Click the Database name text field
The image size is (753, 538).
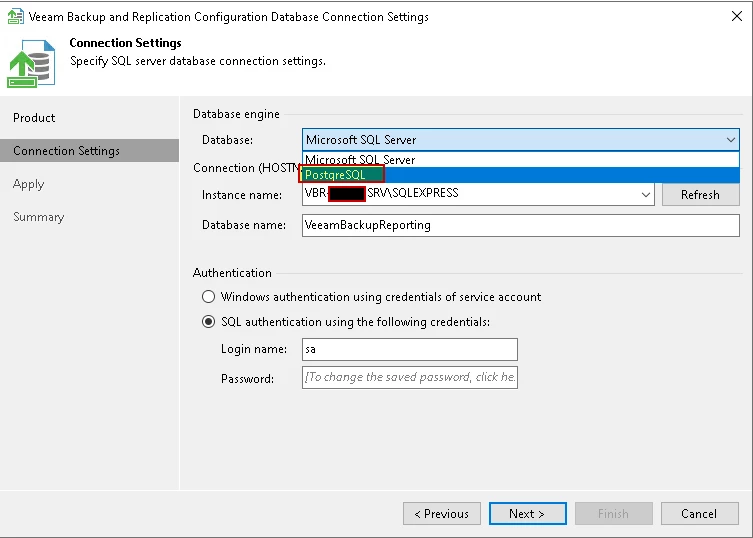[520, 226]
